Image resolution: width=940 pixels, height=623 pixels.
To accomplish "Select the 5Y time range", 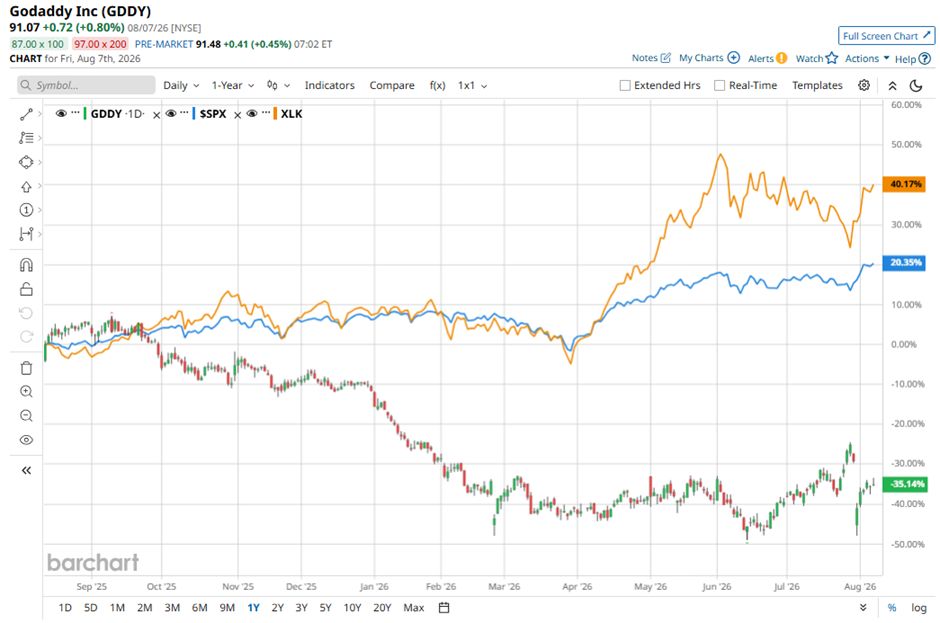I will click(325, 607).
